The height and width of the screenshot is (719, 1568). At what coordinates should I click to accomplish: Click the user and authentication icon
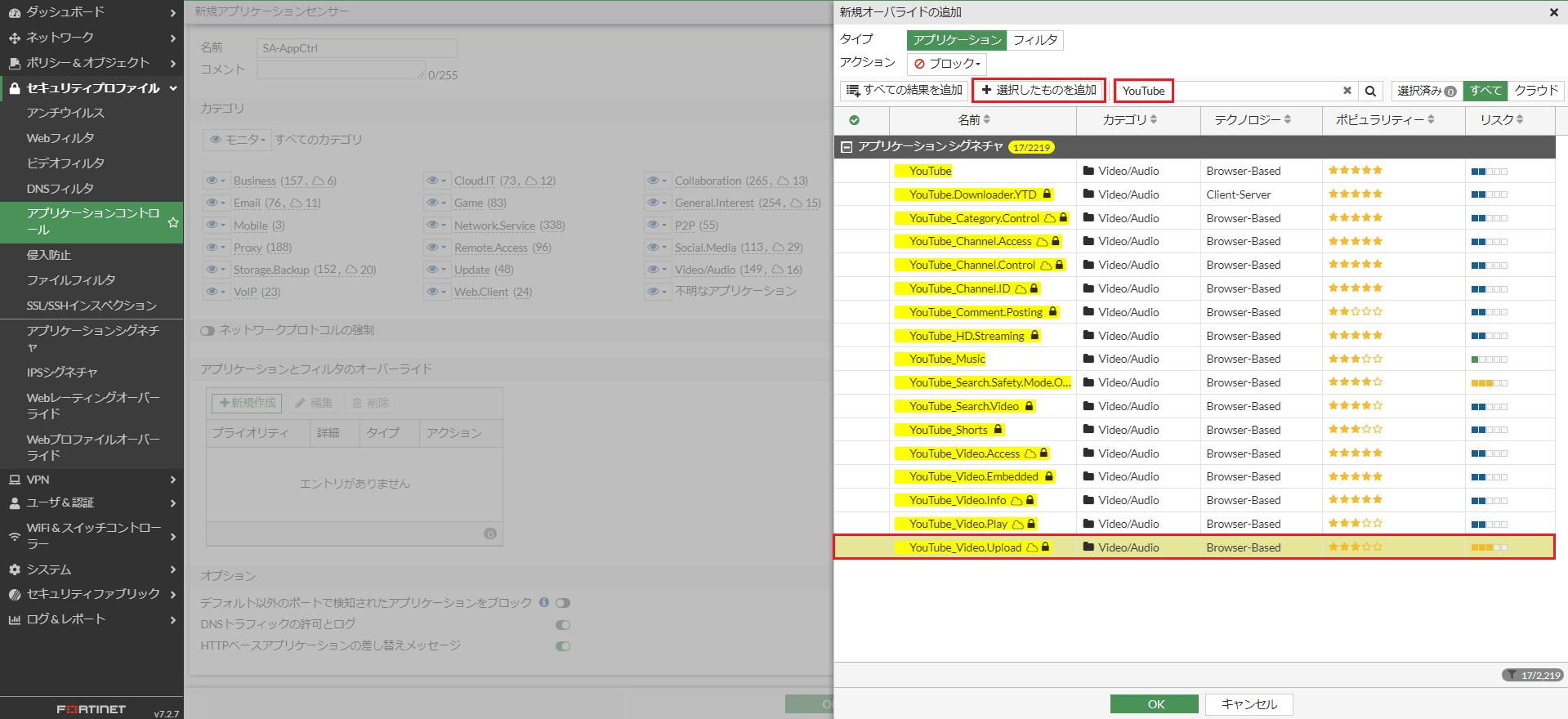[14, 503]
